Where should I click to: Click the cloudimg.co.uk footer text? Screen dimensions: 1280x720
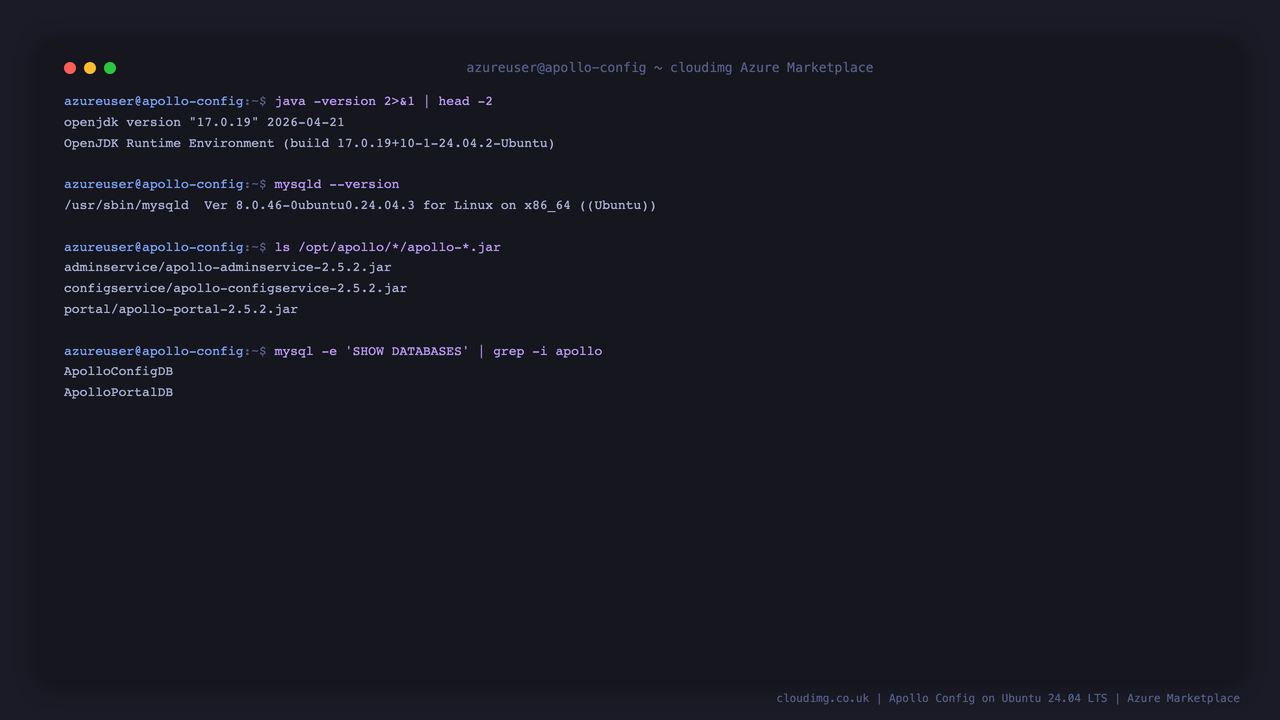[823, 698]
